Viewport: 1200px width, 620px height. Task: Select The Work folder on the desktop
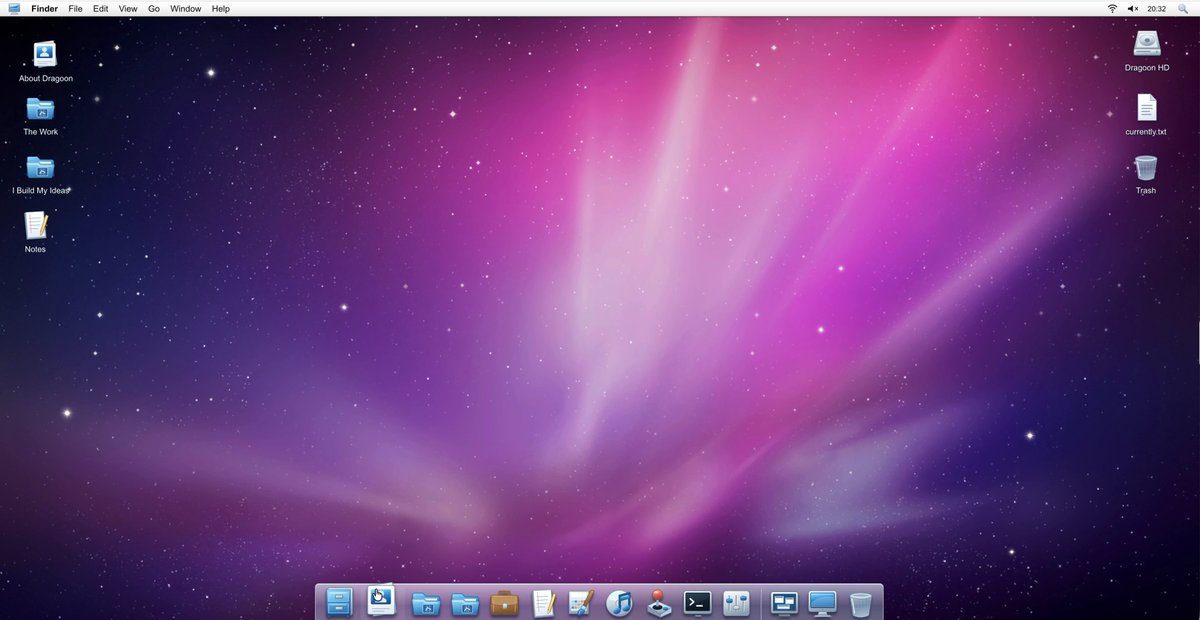41,115
